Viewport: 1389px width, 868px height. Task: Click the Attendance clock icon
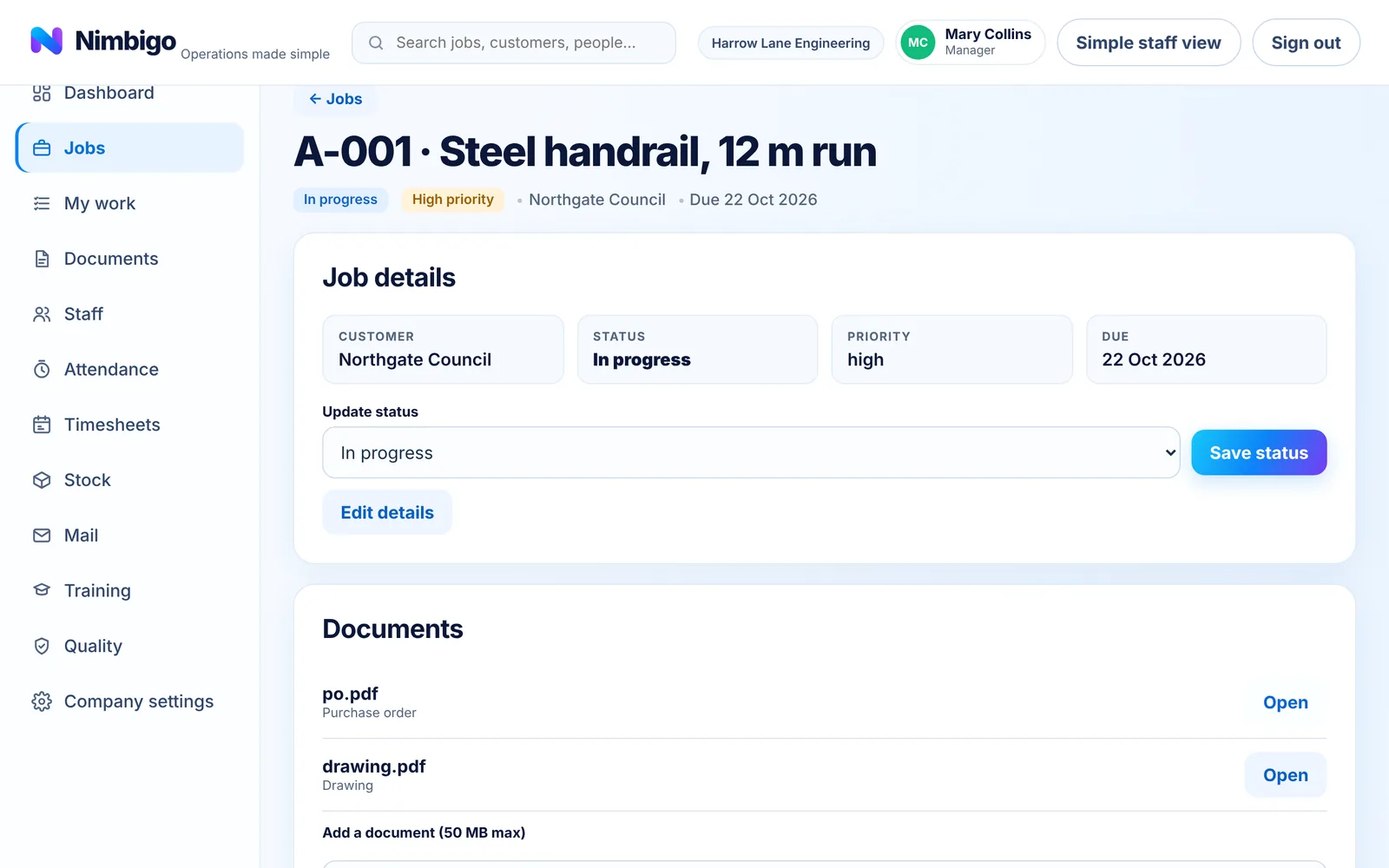click(42, 369)
